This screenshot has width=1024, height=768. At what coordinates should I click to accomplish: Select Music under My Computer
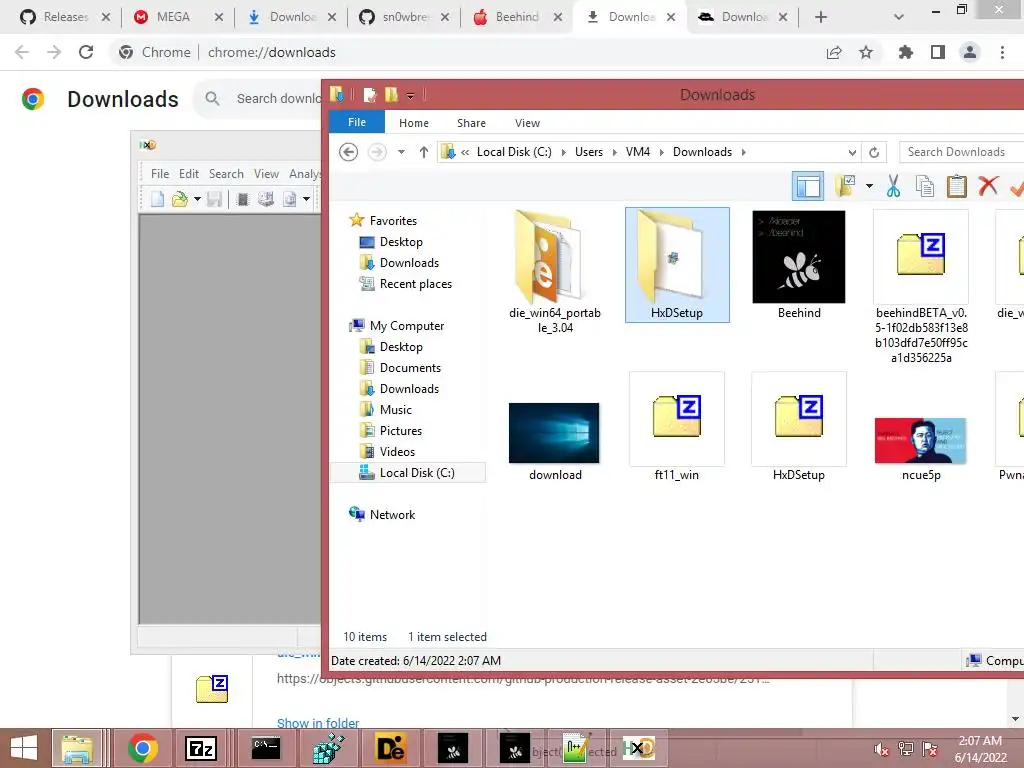tap(396, 409)
